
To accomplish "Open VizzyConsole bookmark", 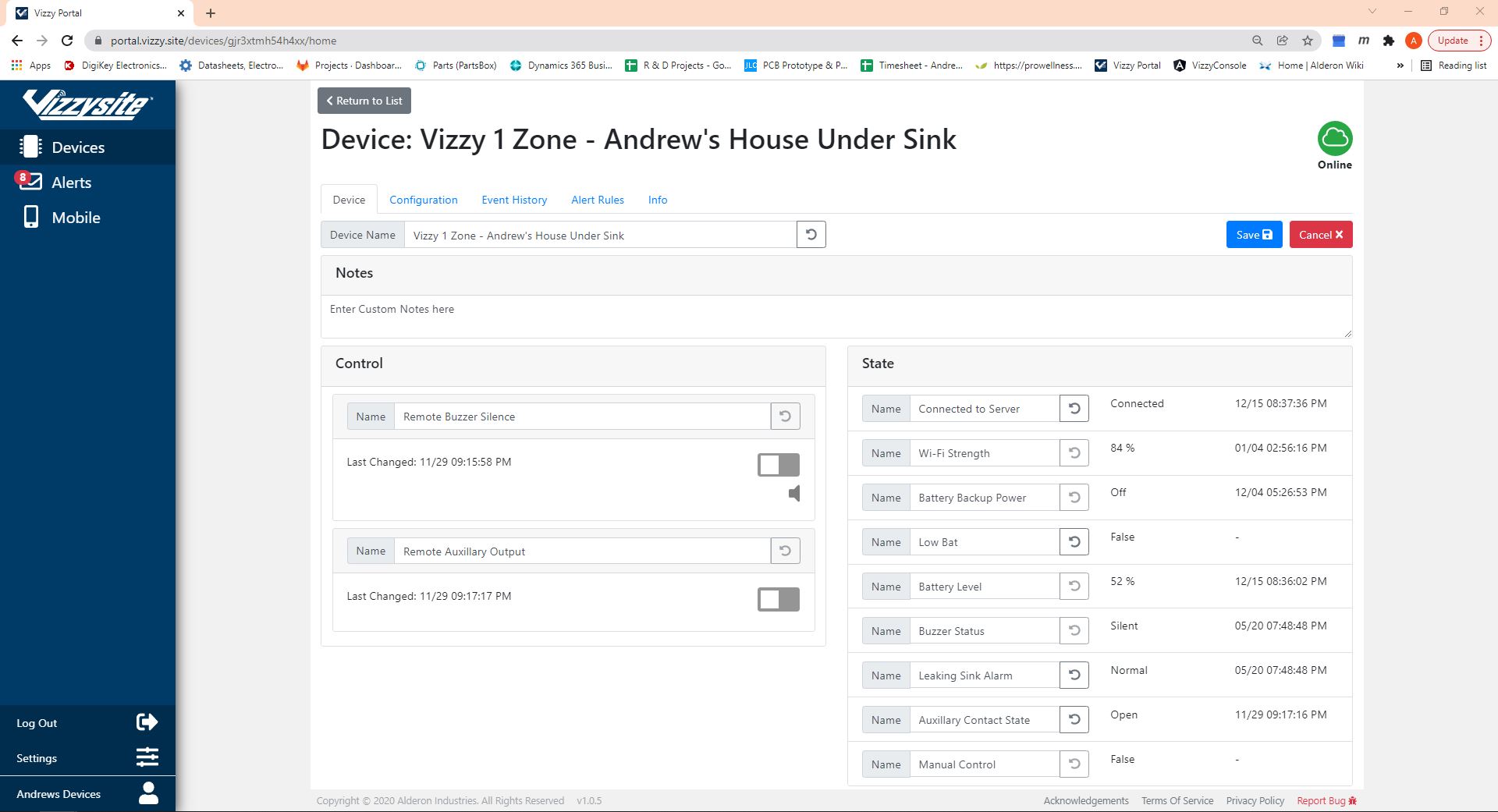I will point(1210,66).
